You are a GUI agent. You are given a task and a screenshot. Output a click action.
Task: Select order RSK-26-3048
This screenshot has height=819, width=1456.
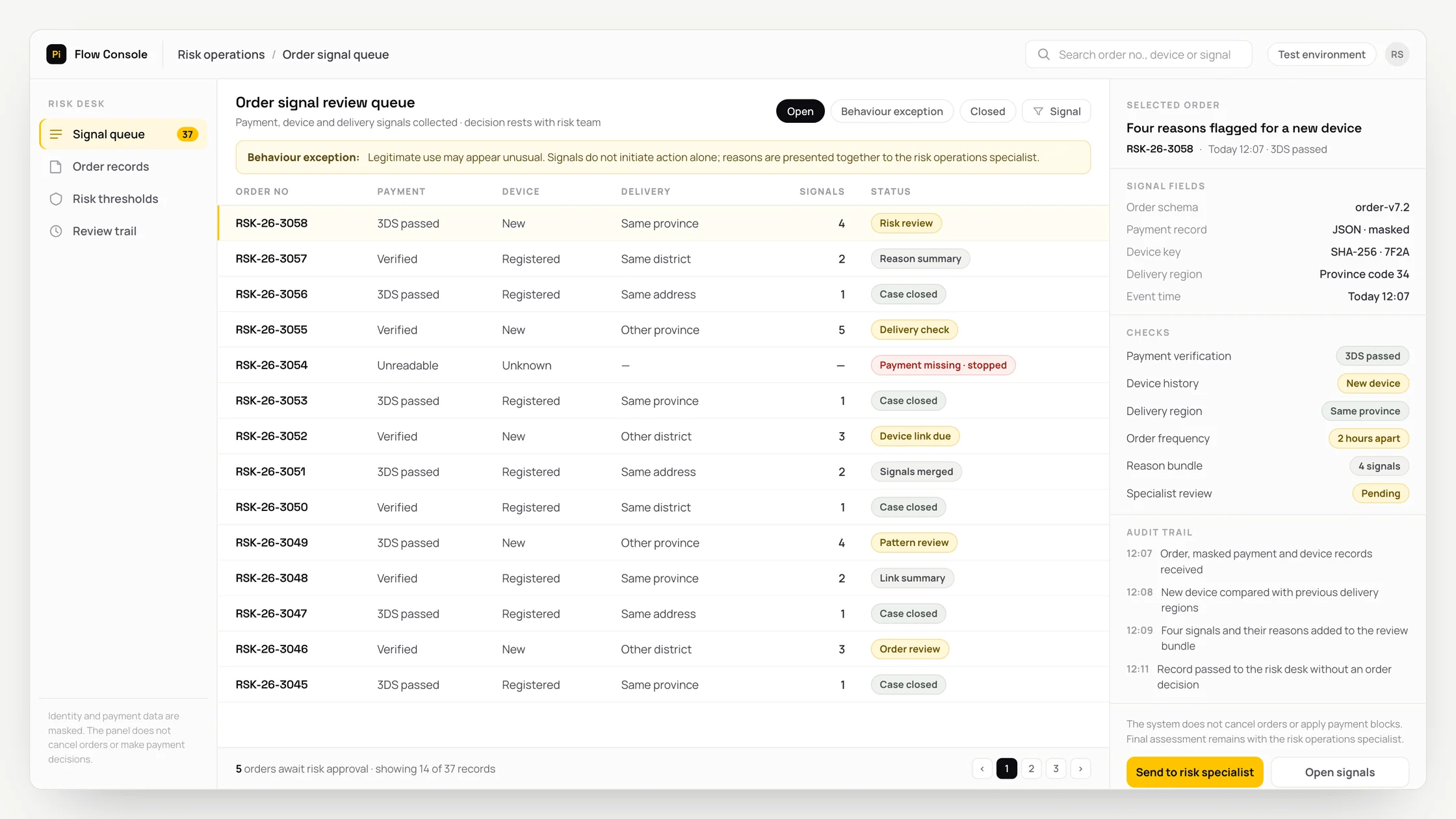coord(663,578)
